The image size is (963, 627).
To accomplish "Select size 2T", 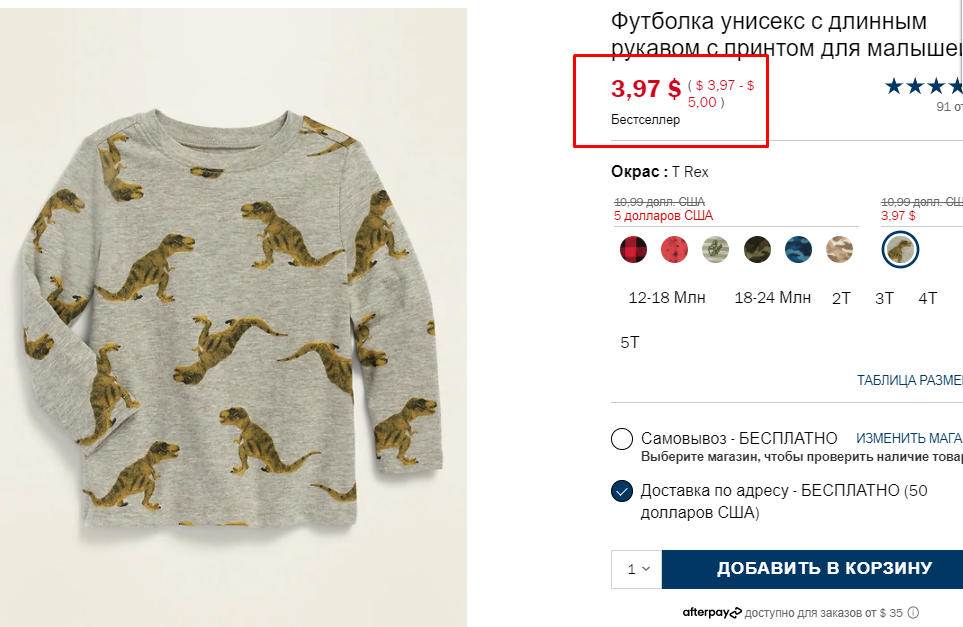I will tap(841, 298).
